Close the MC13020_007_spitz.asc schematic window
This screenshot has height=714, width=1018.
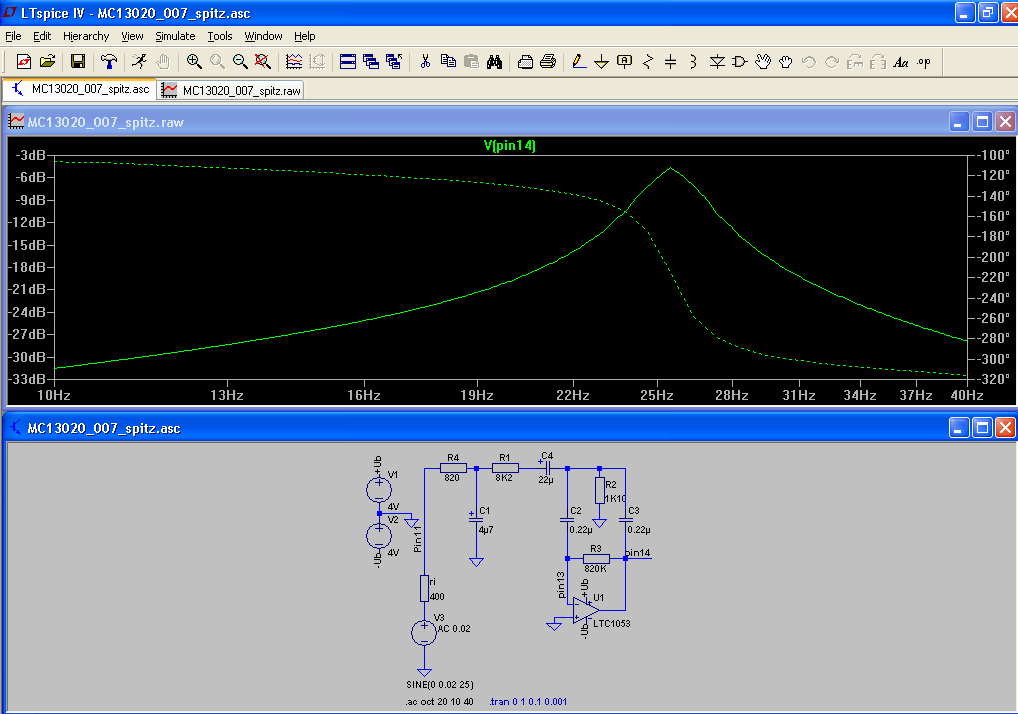1006,428
